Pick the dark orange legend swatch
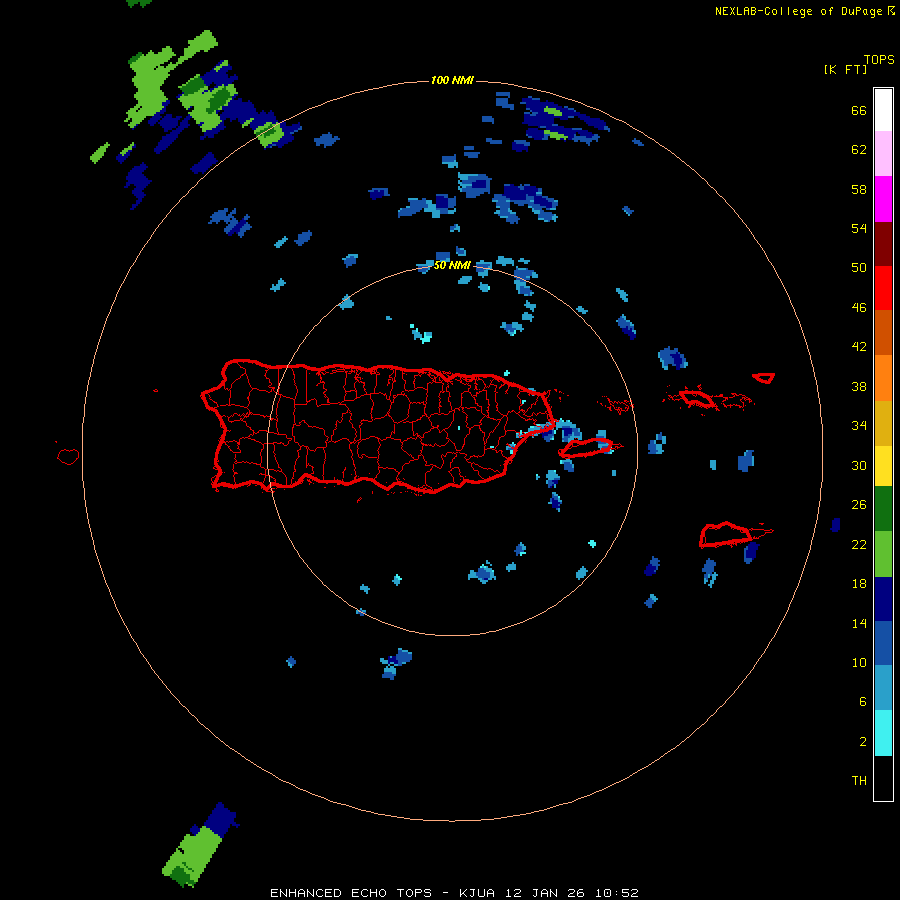Image resolution: width=900 pixels, height=900 pixels. (x=883, y=333)
